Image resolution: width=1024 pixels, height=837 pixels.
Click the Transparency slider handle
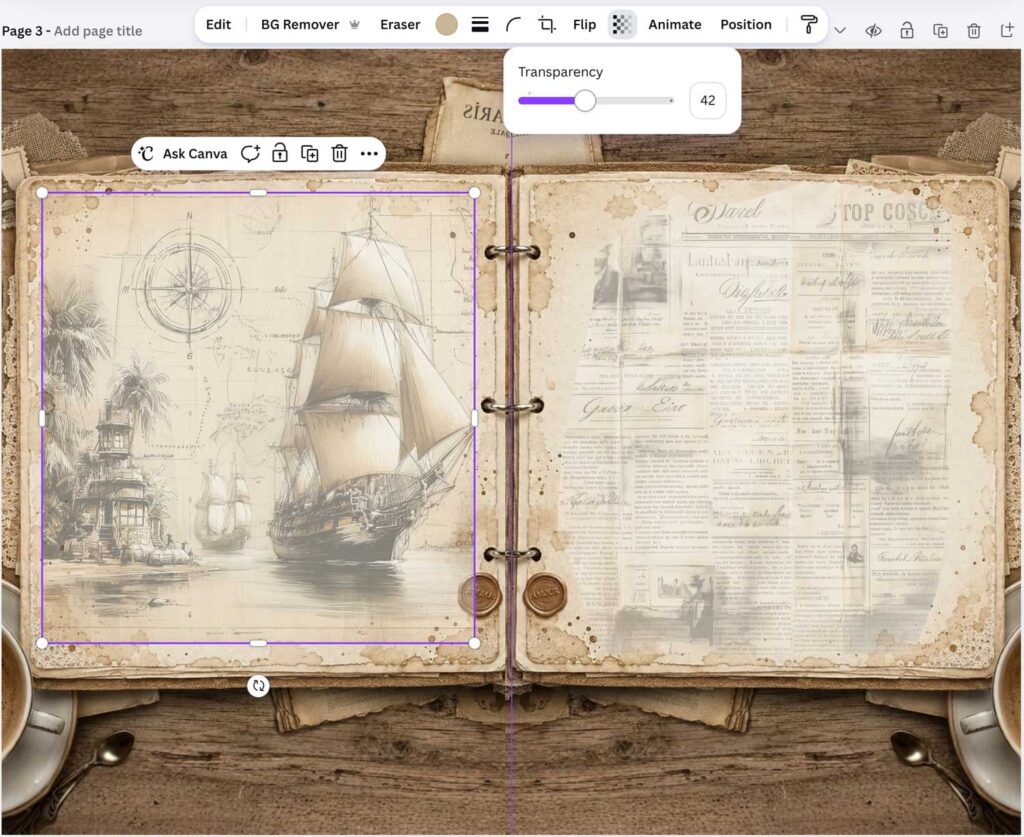(x=585, y=101)
